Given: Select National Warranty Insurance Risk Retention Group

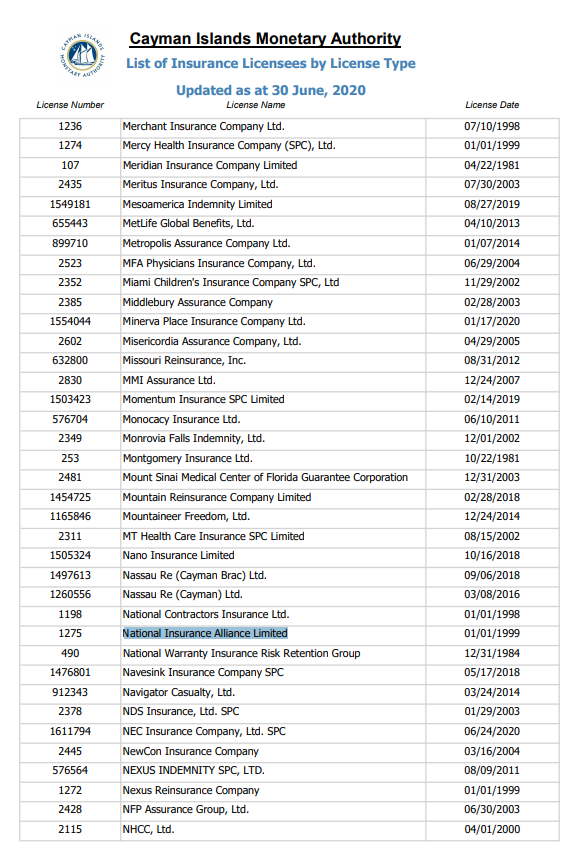Looking at the screenshot, I should coord(242,654).
